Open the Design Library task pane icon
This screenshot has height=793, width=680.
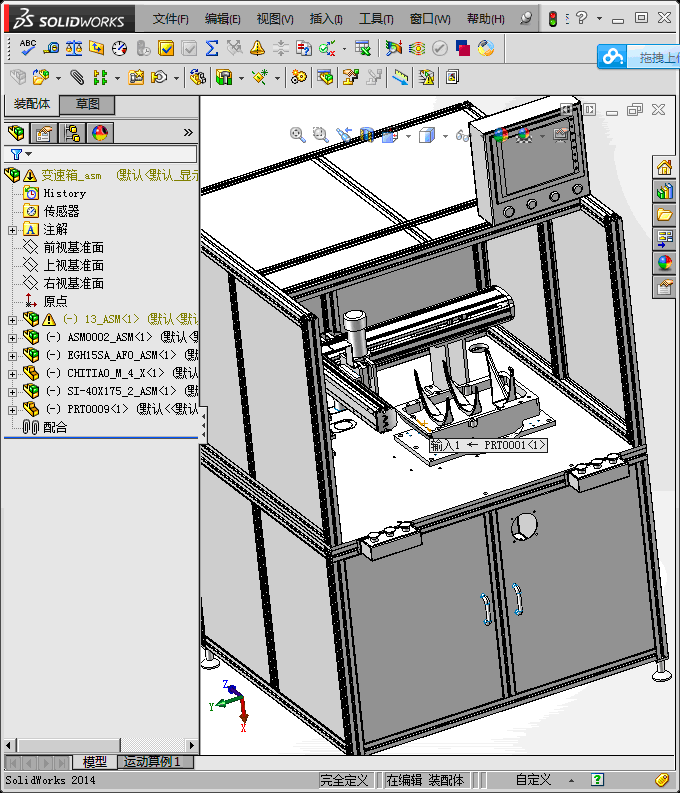tap(664, 191)
